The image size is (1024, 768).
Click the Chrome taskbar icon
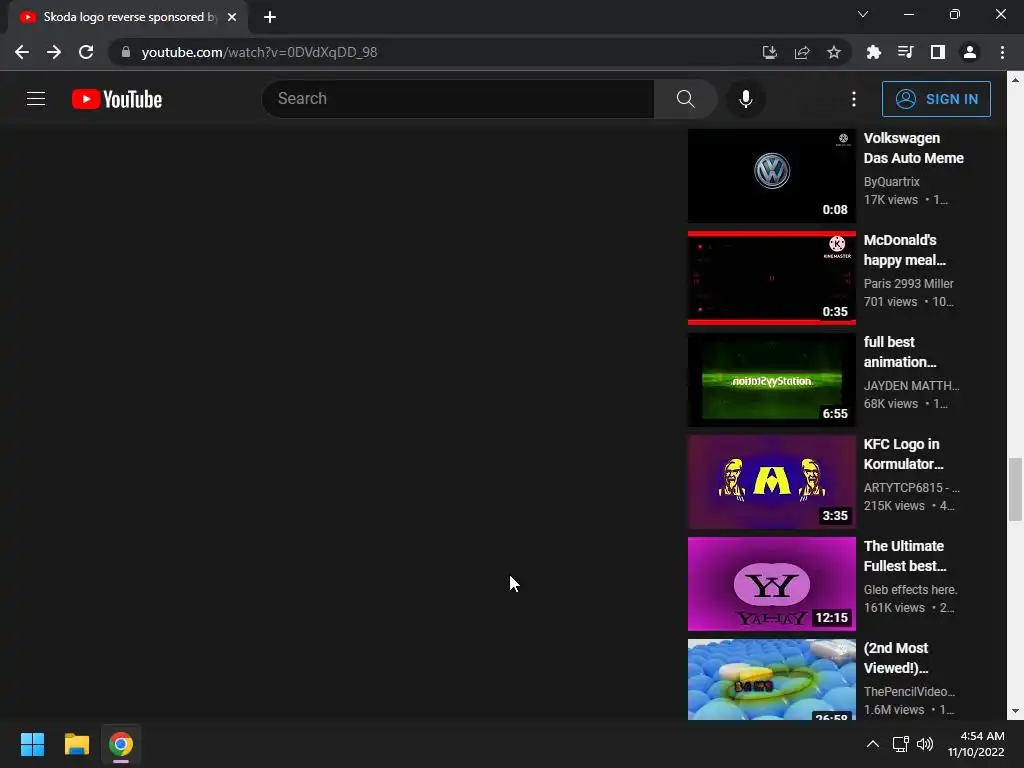coord(121,744)
